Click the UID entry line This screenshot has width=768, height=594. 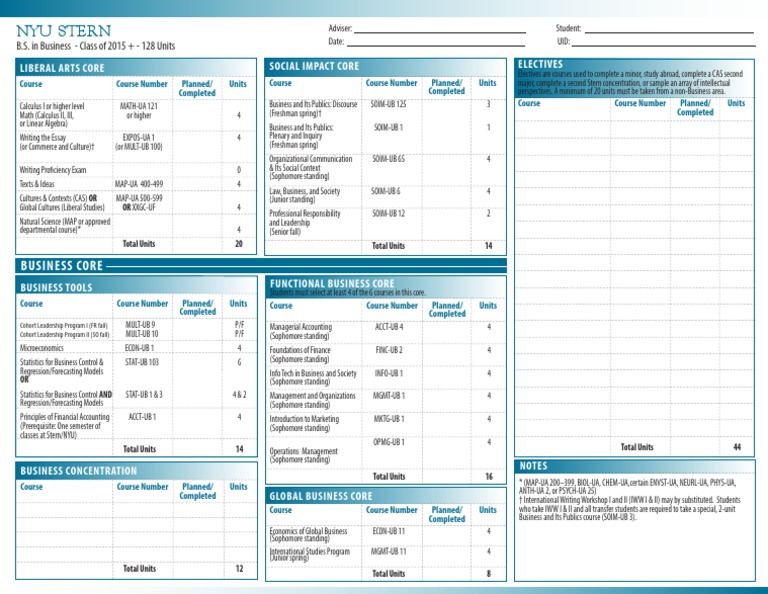[x=663, y=45]
